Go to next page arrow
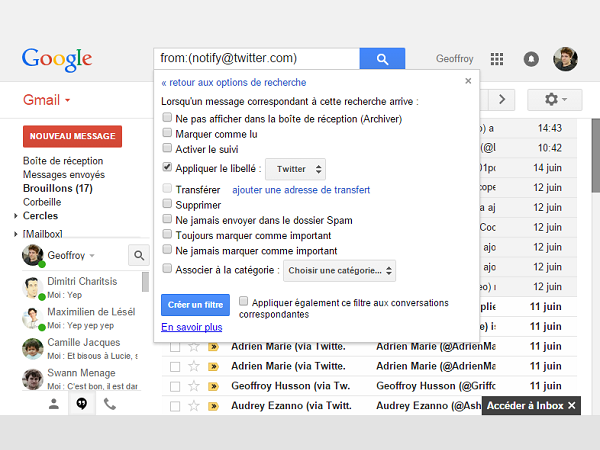Viewport: 600px width, 450px height. [502, 99]
